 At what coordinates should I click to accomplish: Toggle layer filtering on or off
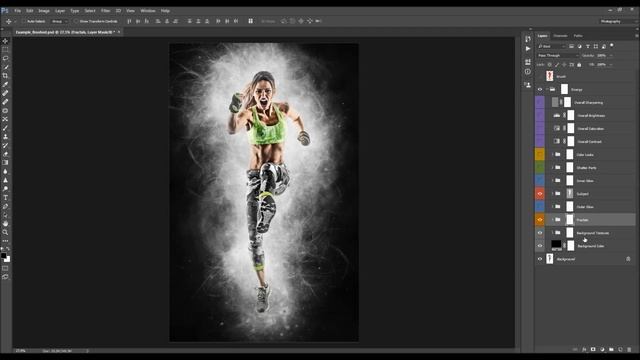pos(611,46)
